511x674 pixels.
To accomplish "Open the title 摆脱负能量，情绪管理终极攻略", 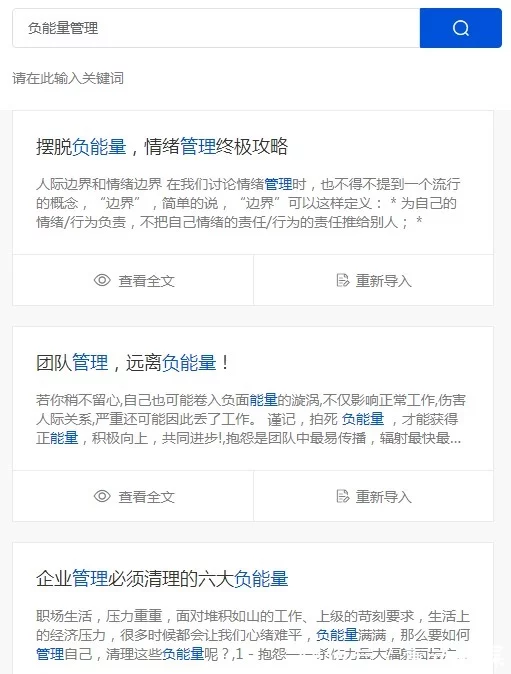I will coord(162,147).
